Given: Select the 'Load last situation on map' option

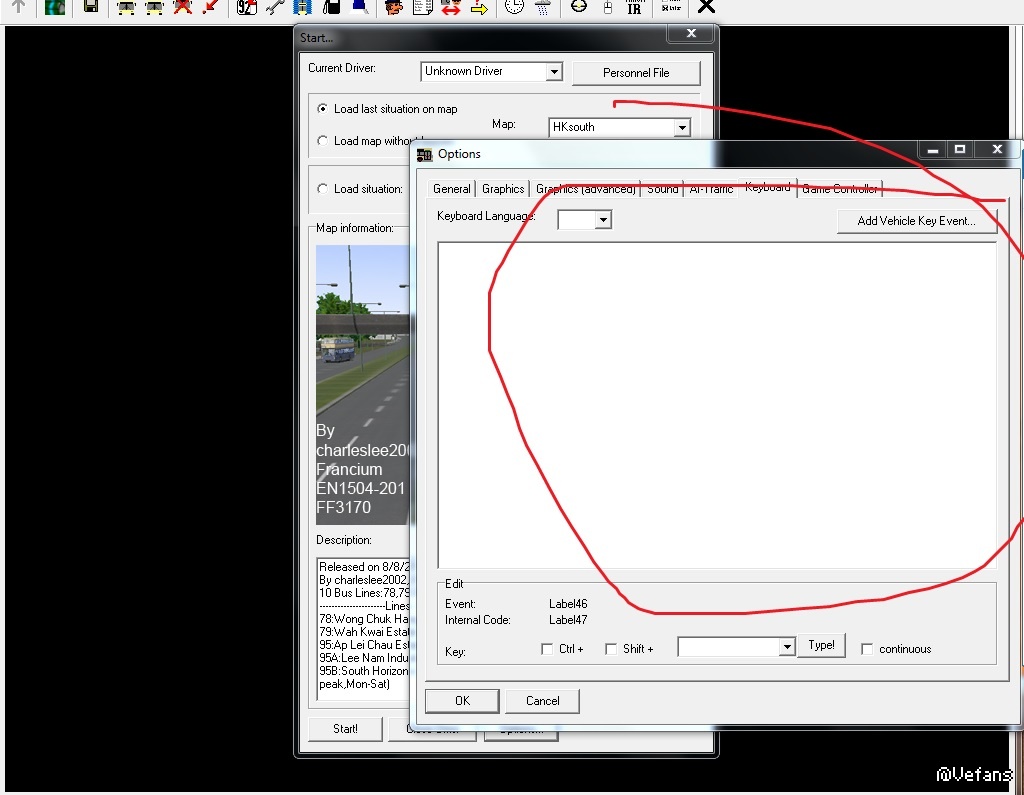Looking at the screenshot, I should pos(322,109).
